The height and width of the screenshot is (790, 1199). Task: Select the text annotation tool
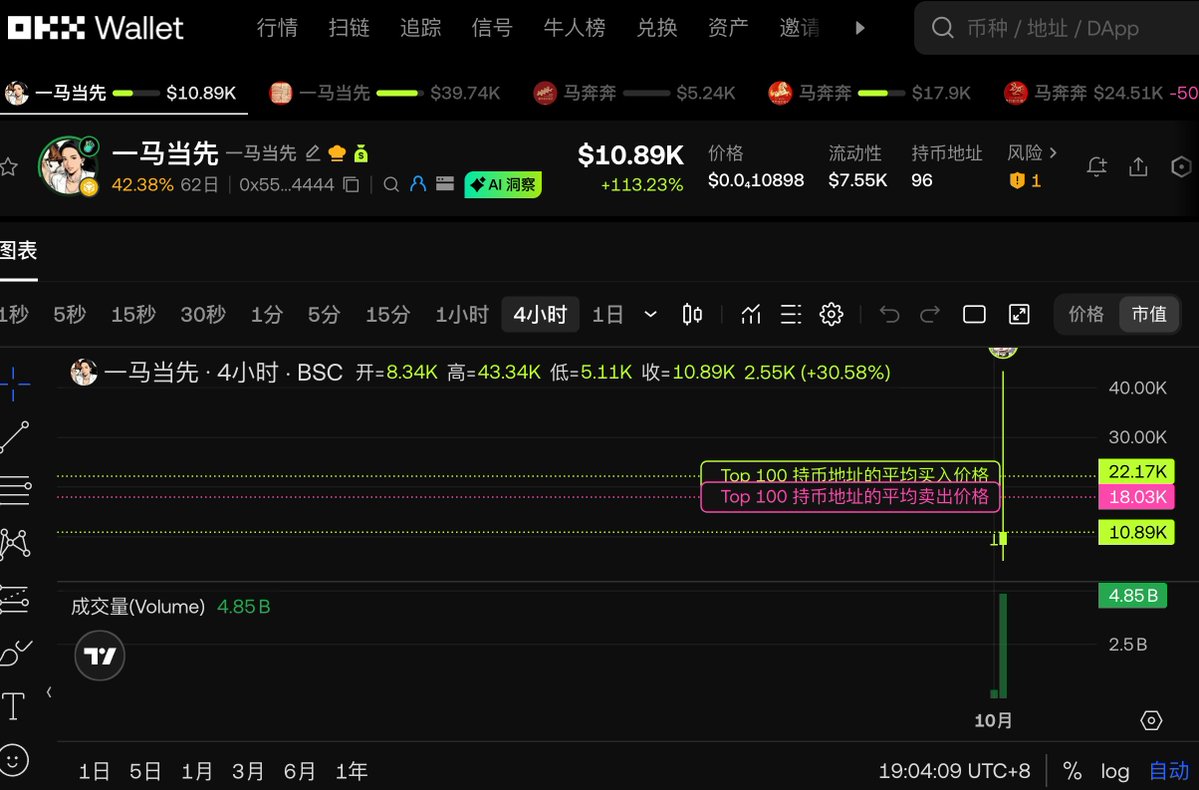click(x=14, y=707)
